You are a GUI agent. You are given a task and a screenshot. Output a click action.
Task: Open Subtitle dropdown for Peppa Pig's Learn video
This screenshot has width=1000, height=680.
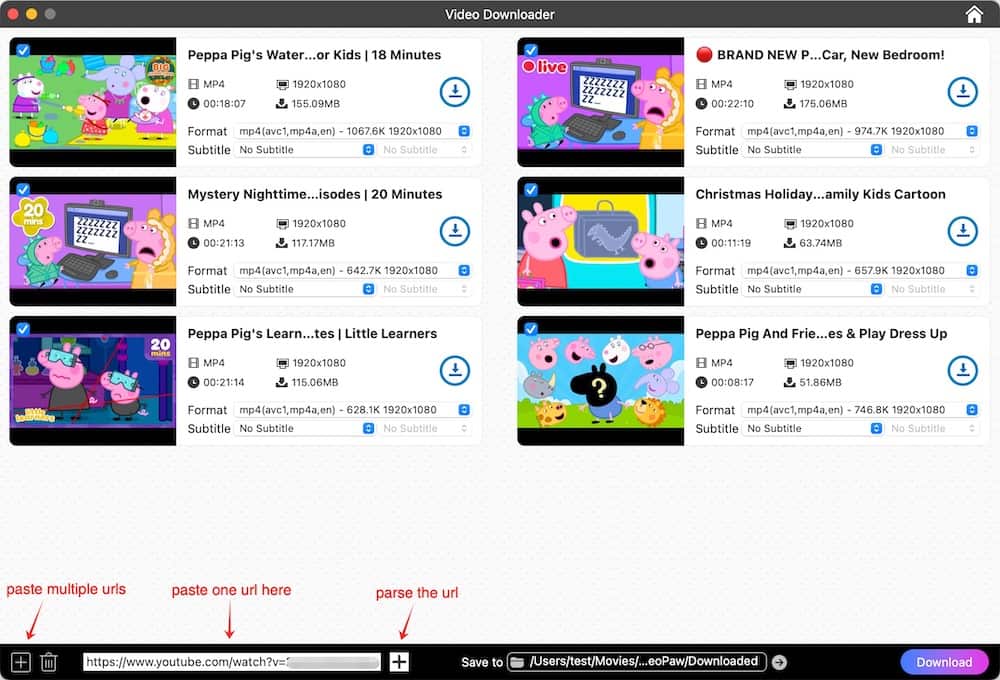click(305, 428)
